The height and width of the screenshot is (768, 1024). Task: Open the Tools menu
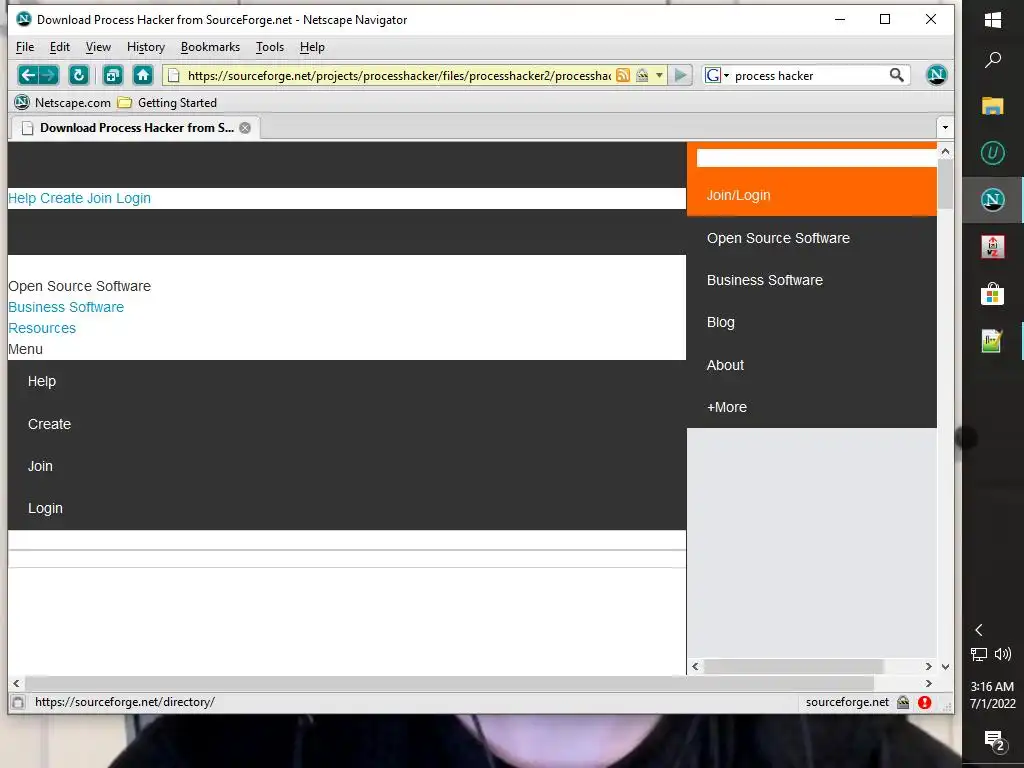coord(270,47)
